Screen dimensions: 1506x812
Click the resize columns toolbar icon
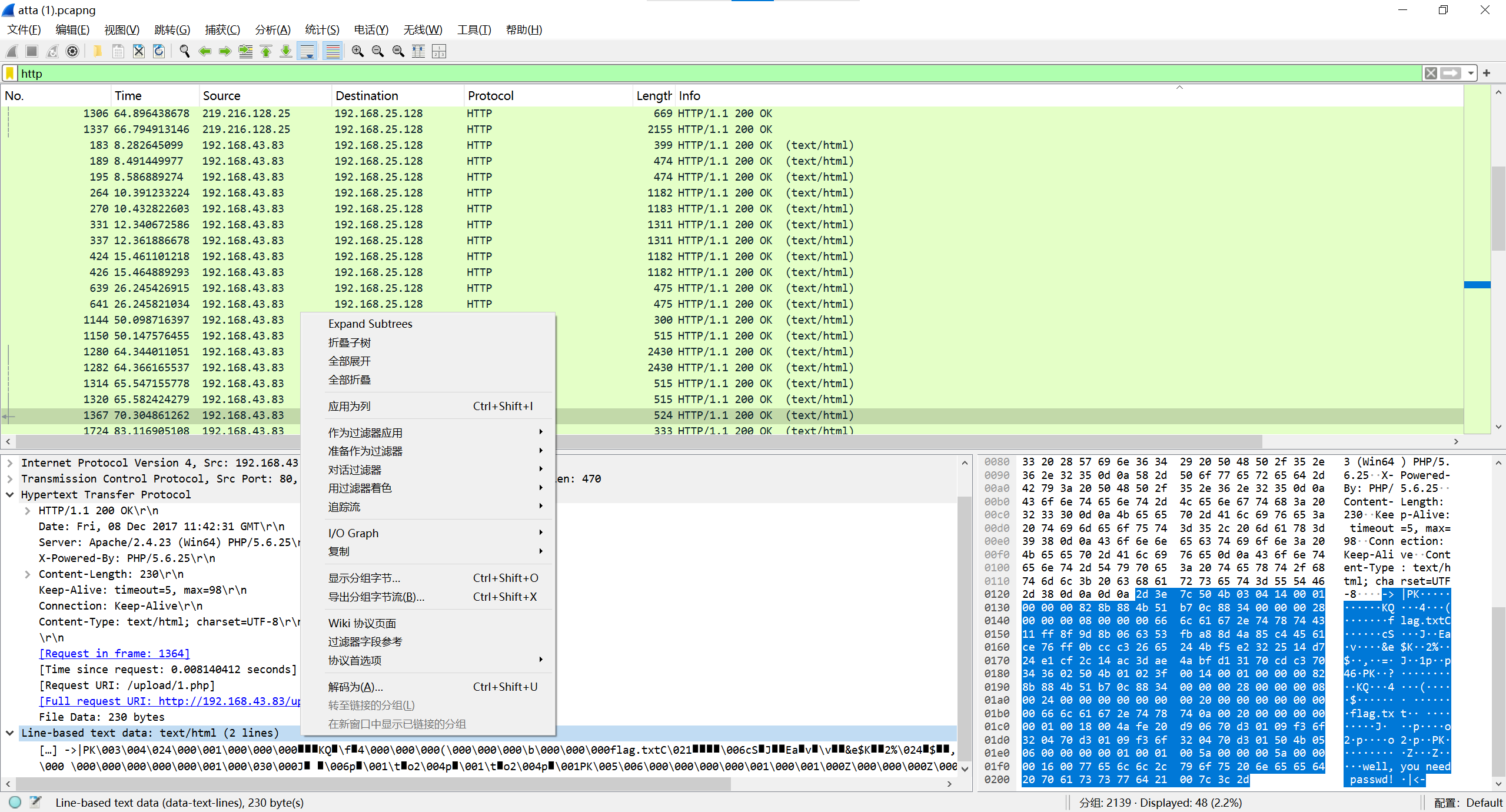(x=418, y=52)
